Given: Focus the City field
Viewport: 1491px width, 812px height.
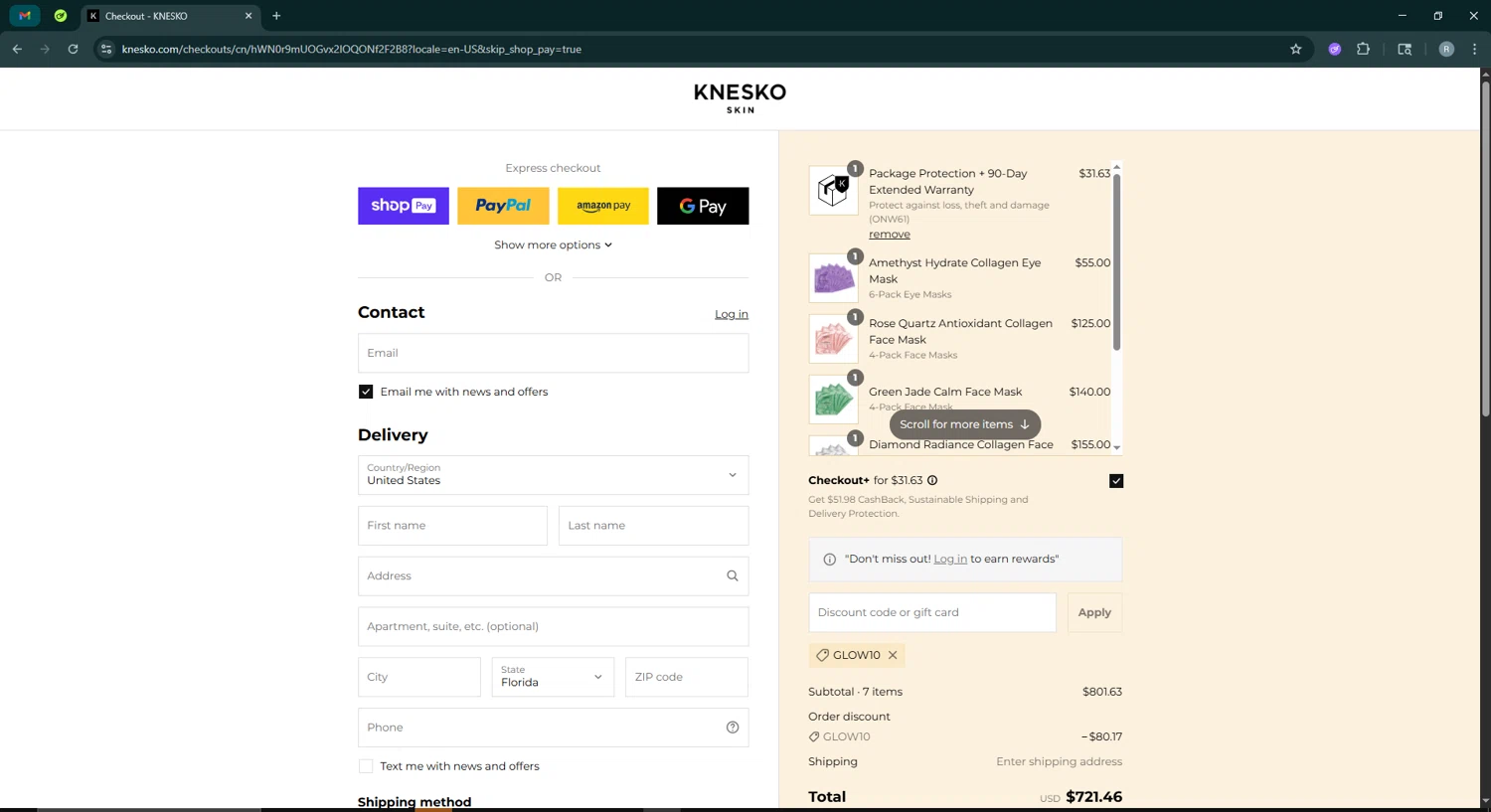Looking at the screenshot, I should 419,677.
